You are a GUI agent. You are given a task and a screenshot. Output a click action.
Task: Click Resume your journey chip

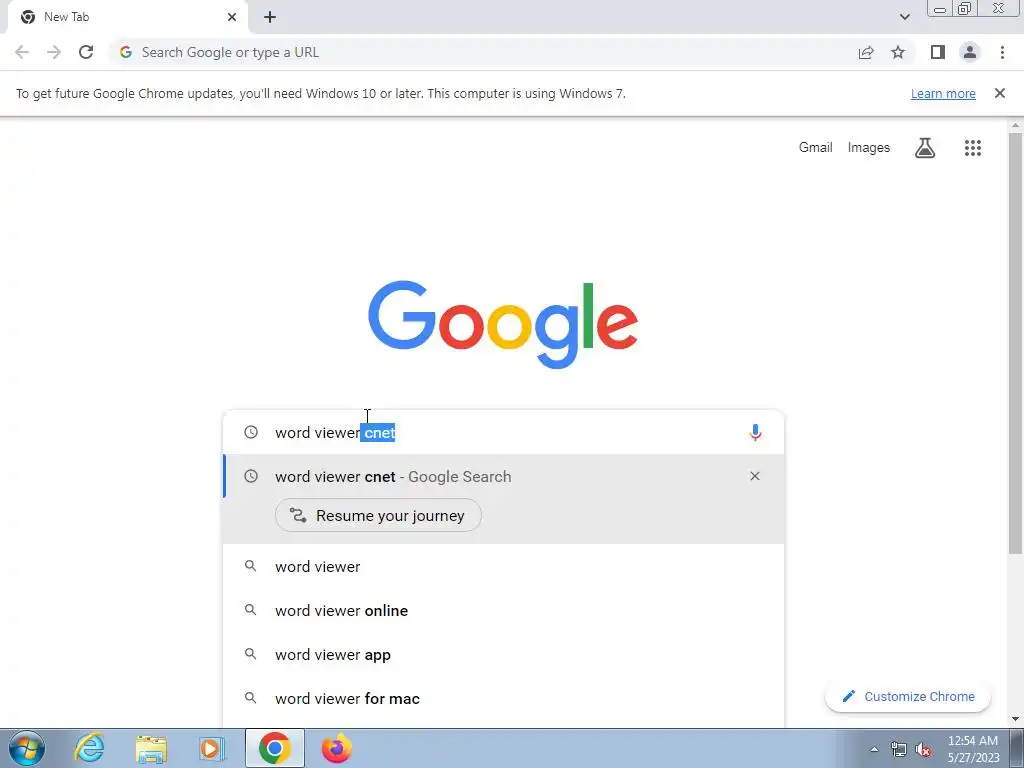[378, 515]
